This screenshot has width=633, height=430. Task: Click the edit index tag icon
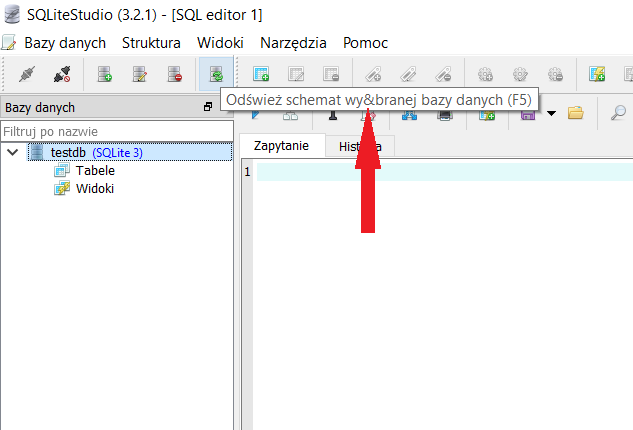point(408,74)
